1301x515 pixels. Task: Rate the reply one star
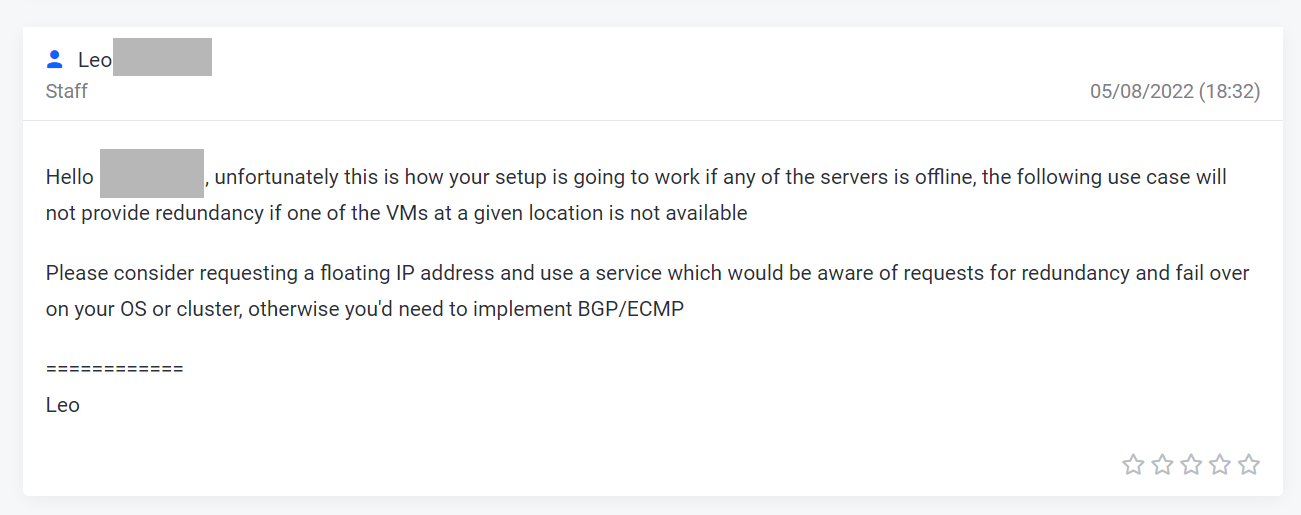(1132, 464)
